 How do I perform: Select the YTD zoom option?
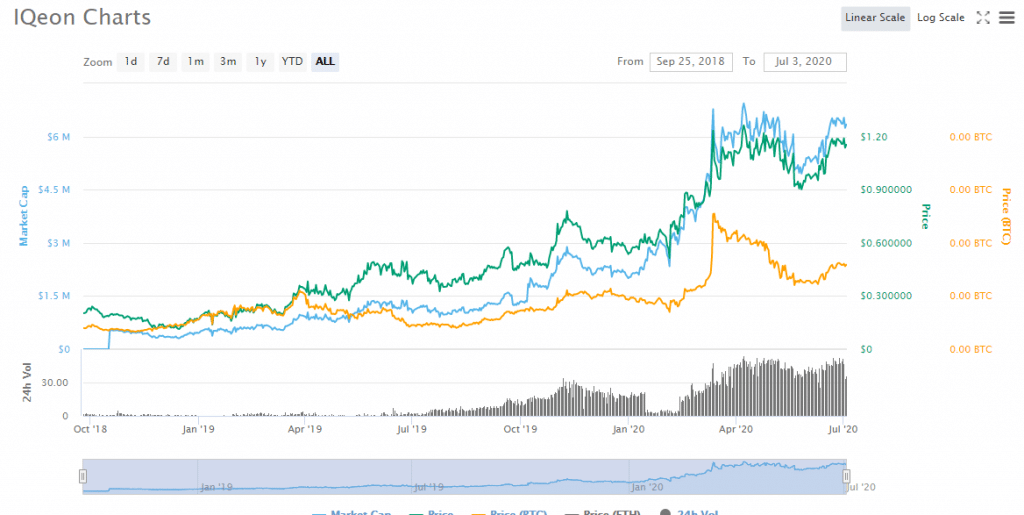[x=292, y=61]
